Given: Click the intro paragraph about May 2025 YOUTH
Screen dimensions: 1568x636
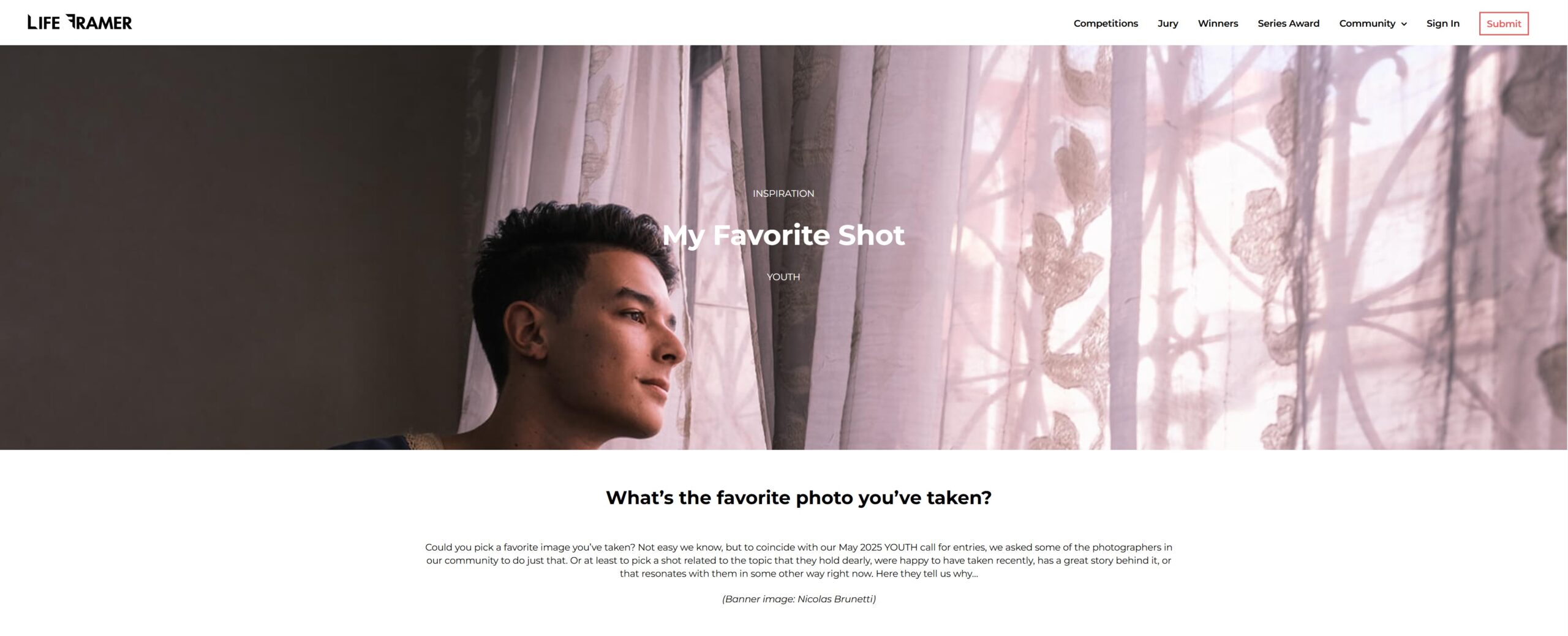Looking at the screenshot, I should click(799, 560).
